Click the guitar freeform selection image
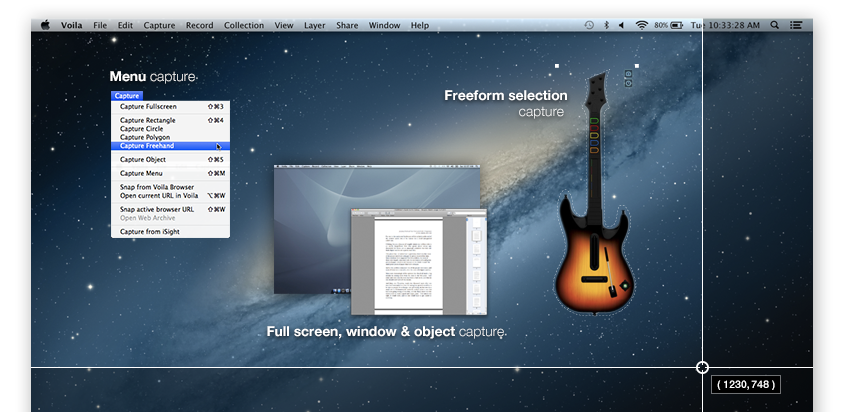 (594, 193)
